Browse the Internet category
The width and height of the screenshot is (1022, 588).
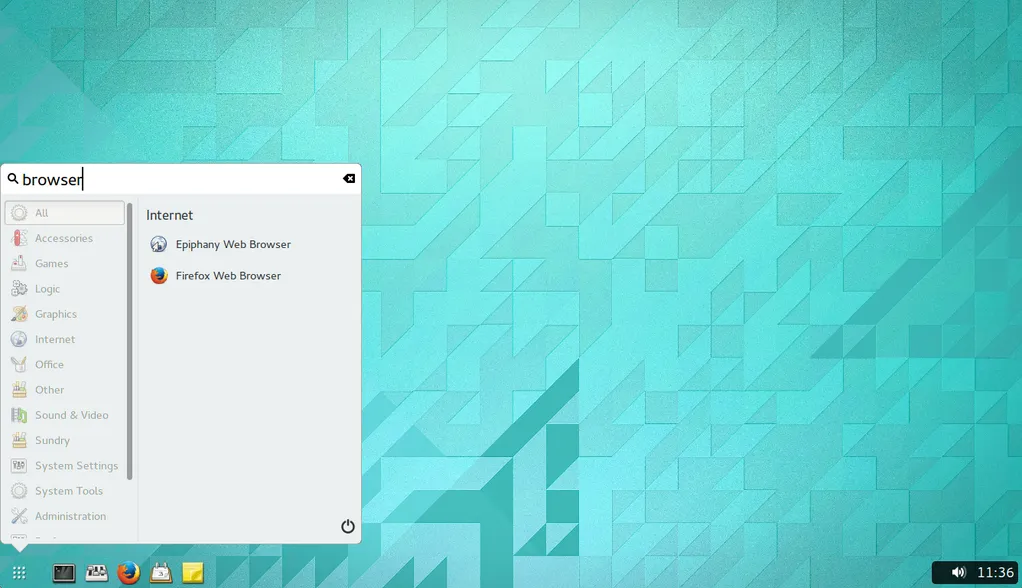55,339
